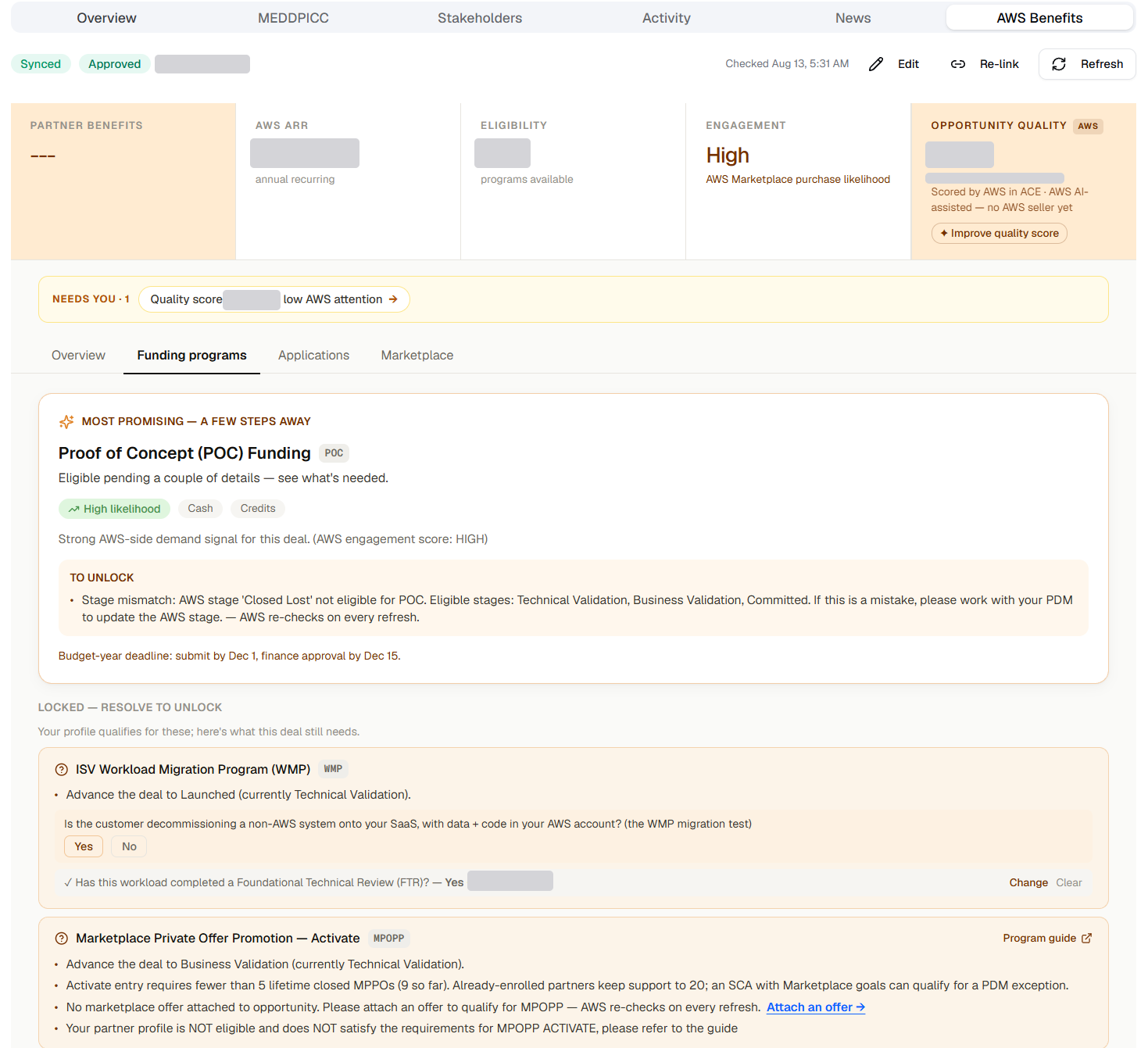Click the question icon beside Marketplace Private Offer

(62, 939)
